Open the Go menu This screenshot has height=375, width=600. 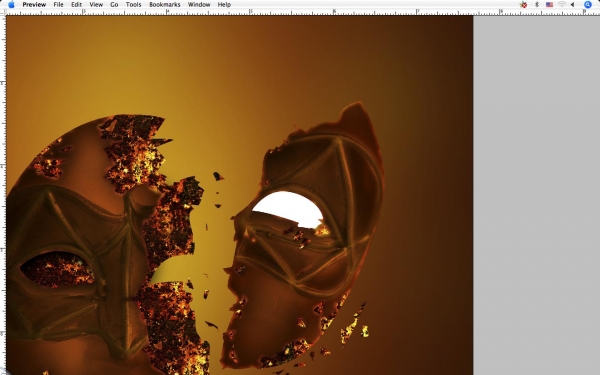click(114, 5)
